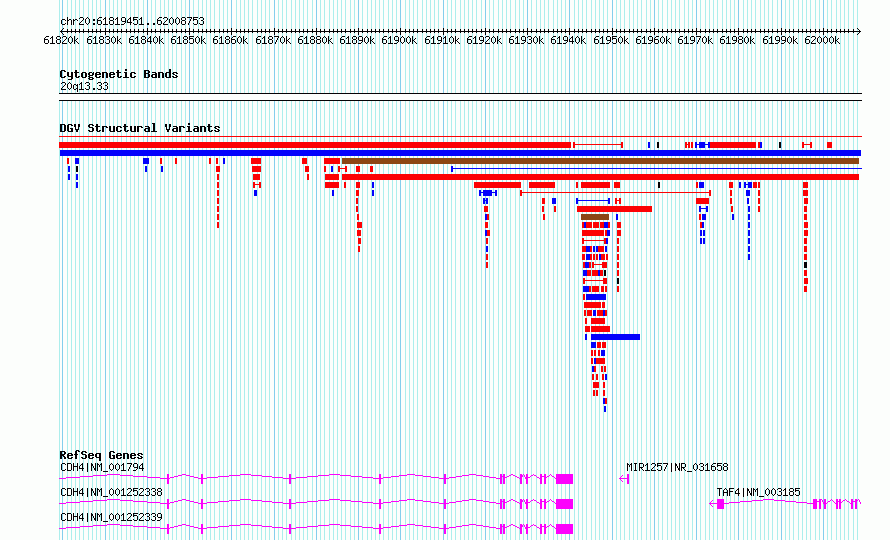This screenshot has height=540, width=890.
Task: Select the long brown DGV variant bar
Action: tap(601, 161)
